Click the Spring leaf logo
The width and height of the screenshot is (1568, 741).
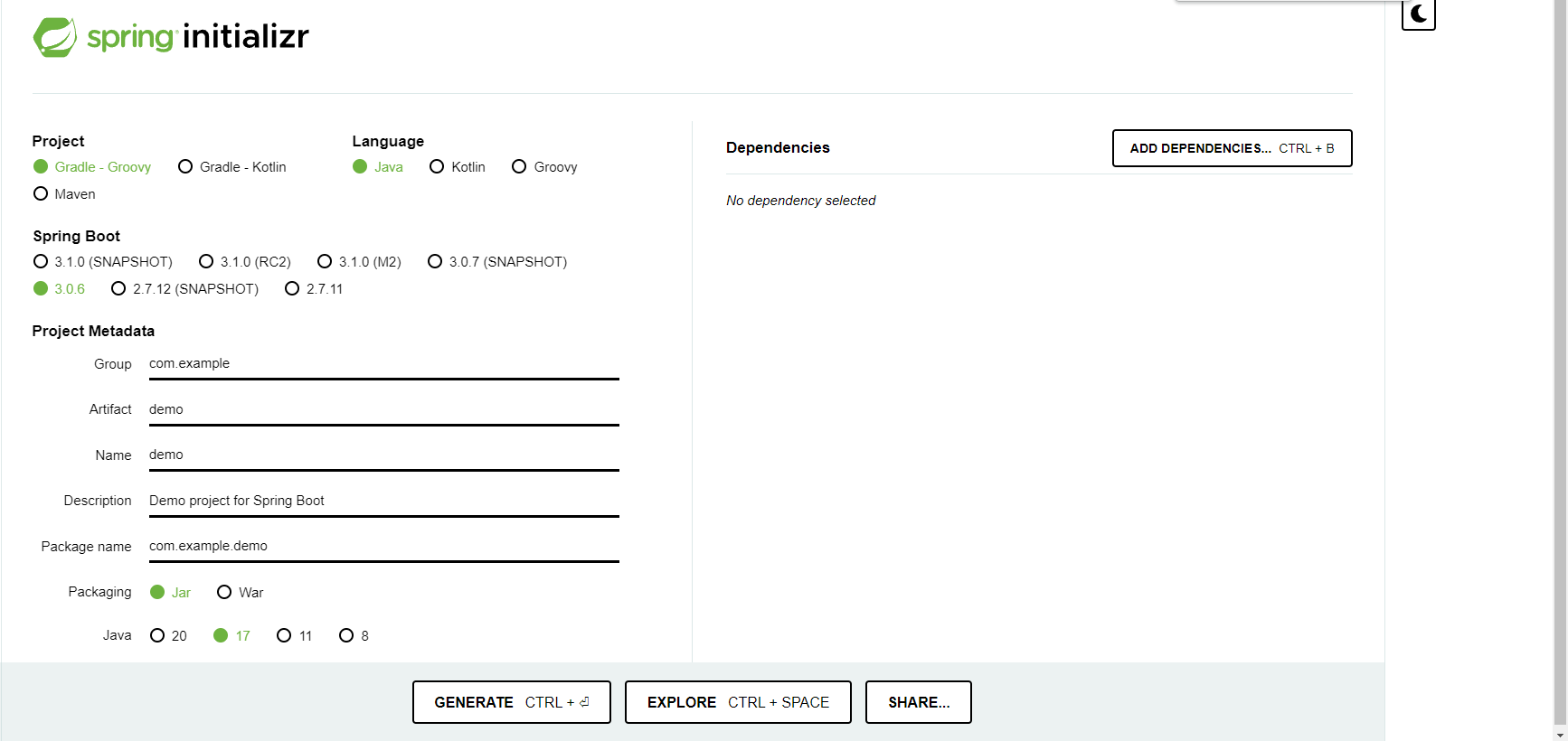[55, 37]
